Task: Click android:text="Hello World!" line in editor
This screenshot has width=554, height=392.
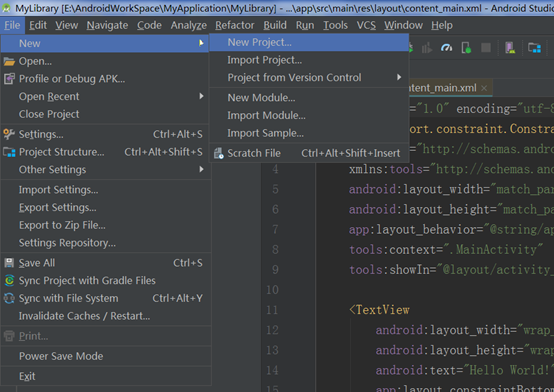Action: [x=464, y=370]
